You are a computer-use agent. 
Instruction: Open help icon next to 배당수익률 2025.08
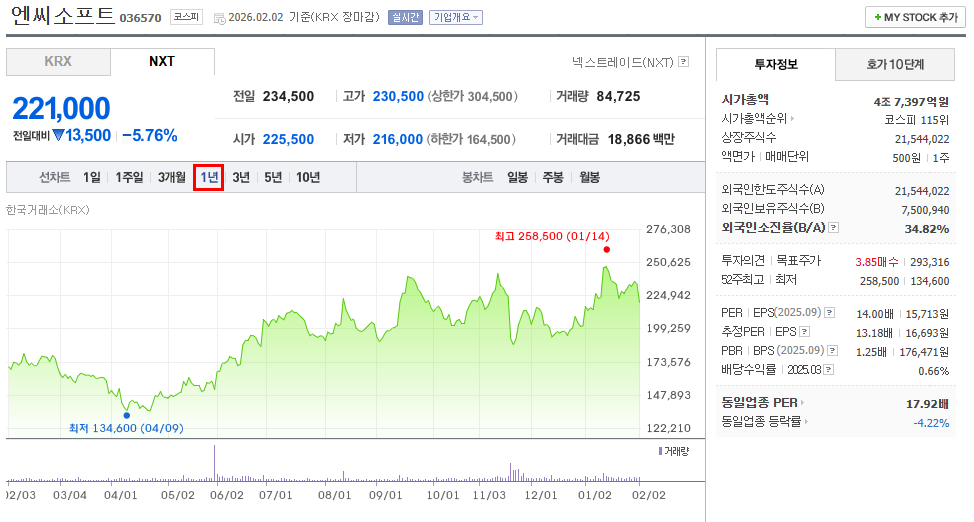click(x=828, y=370)
